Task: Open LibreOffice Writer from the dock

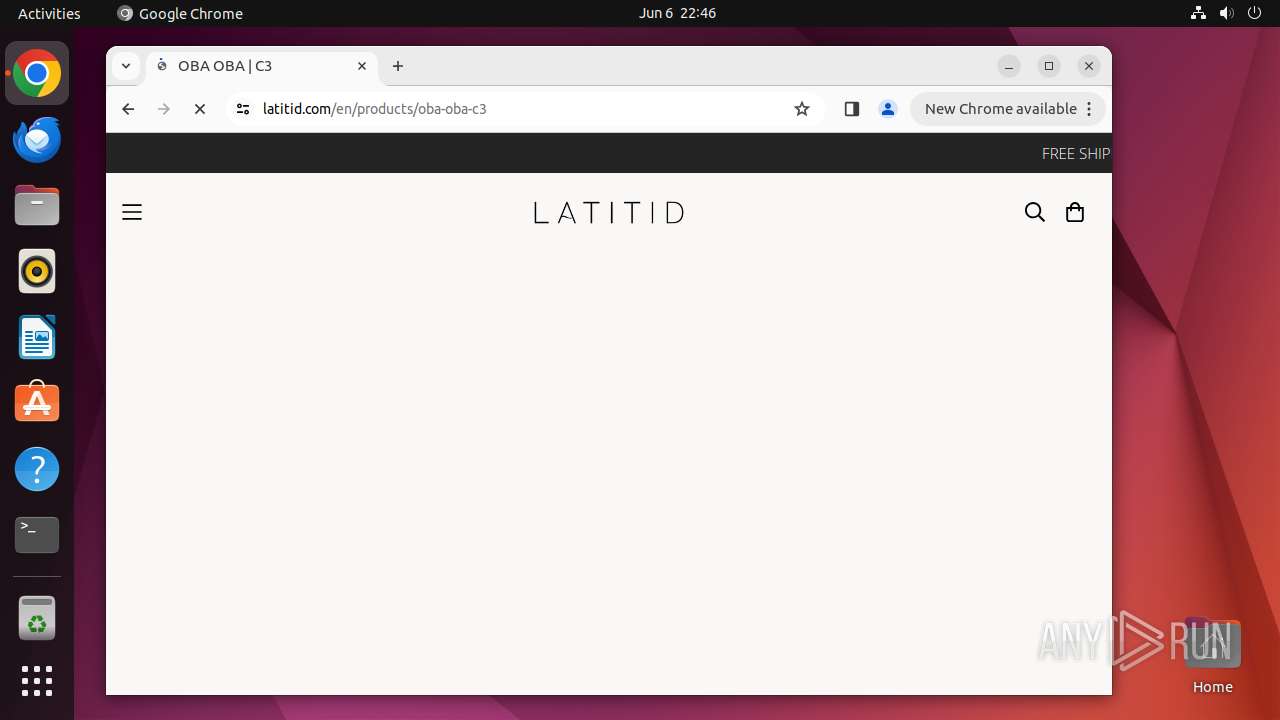Action: (37, 337)
